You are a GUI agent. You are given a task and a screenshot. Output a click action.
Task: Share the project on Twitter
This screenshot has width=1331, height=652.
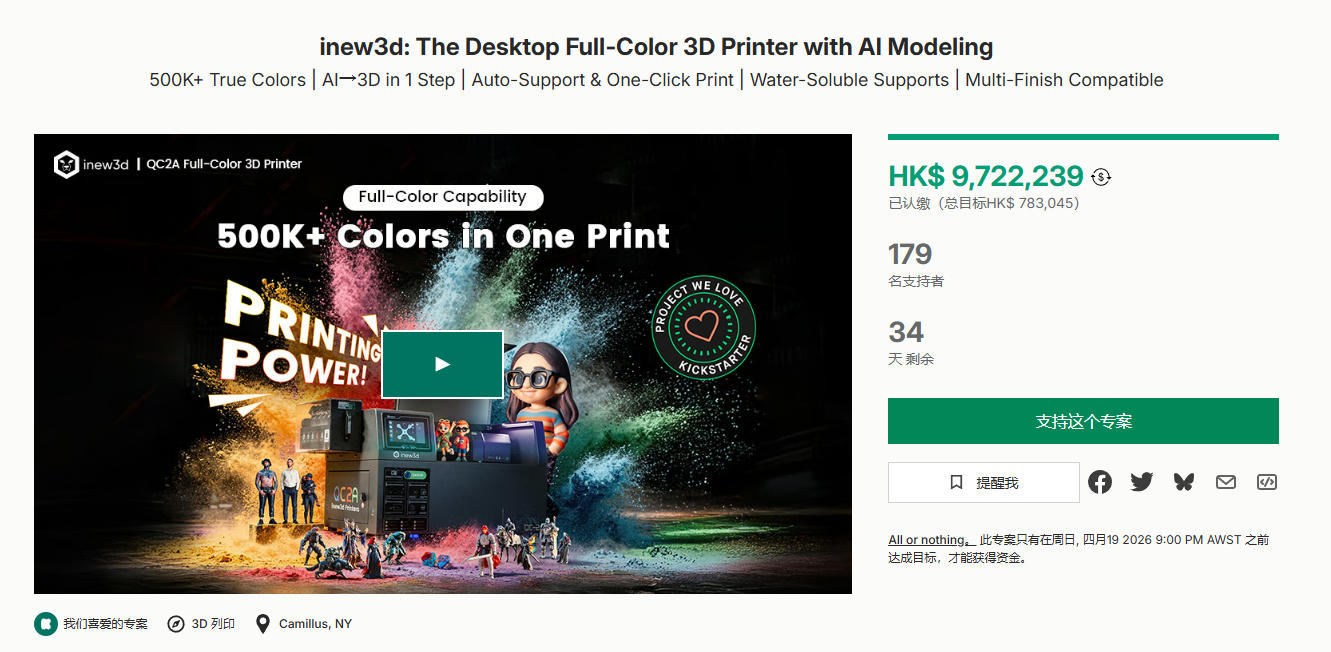coord(1142,482)
